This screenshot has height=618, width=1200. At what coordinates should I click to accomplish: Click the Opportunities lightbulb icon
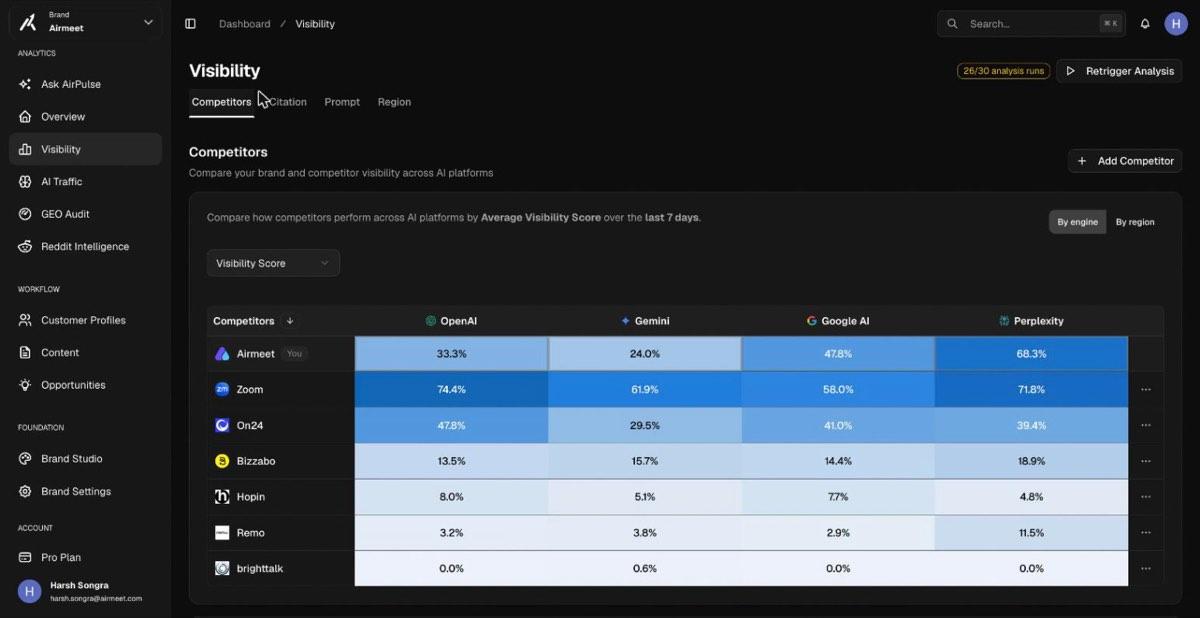pos(25,385)
